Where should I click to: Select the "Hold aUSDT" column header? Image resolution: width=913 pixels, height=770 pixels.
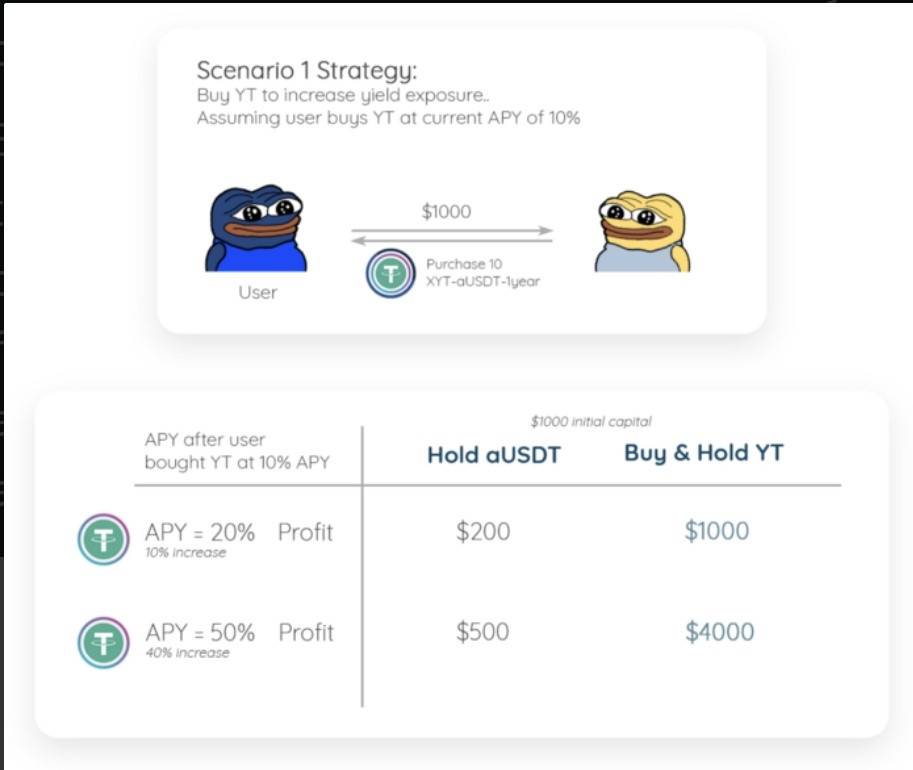click(494, 455)
